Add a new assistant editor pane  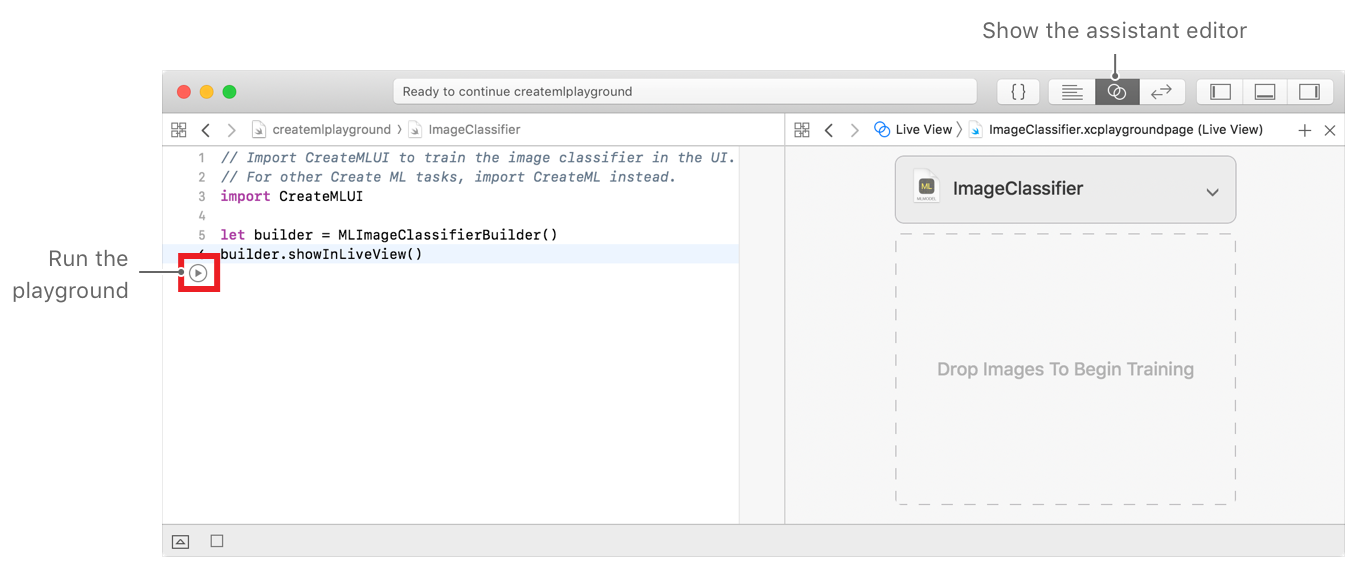pos(1304,130)
